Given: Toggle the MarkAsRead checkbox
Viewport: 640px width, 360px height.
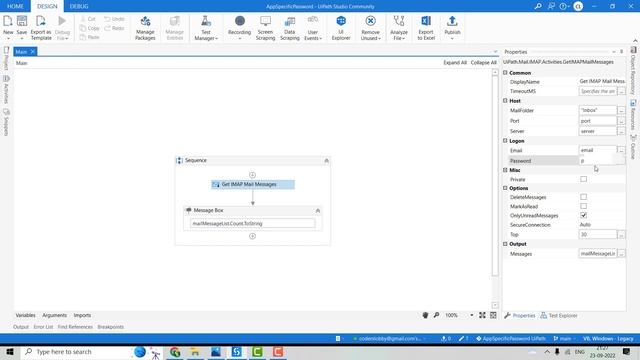Looking at the screenshot, I should pos(584,206).
